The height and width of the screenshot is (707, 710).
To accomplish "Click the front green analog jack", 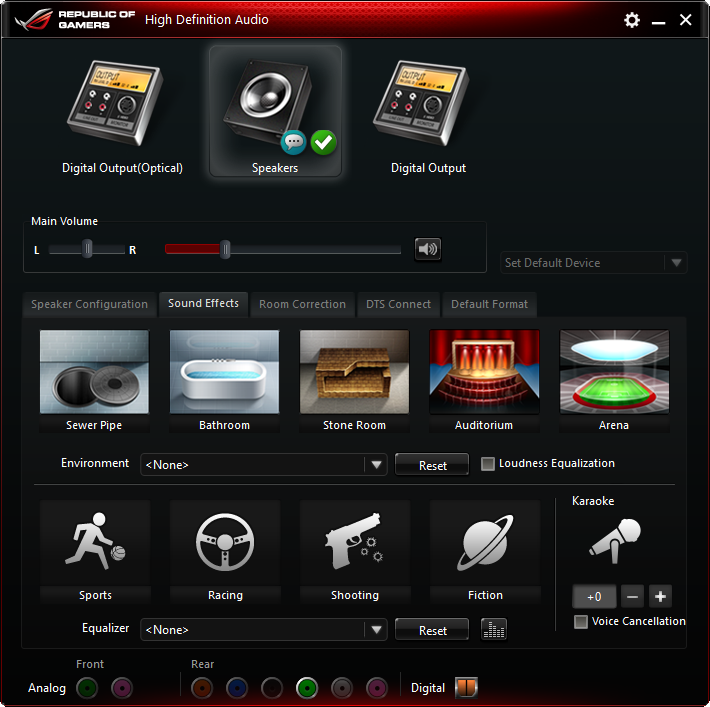I will point(87,688).
